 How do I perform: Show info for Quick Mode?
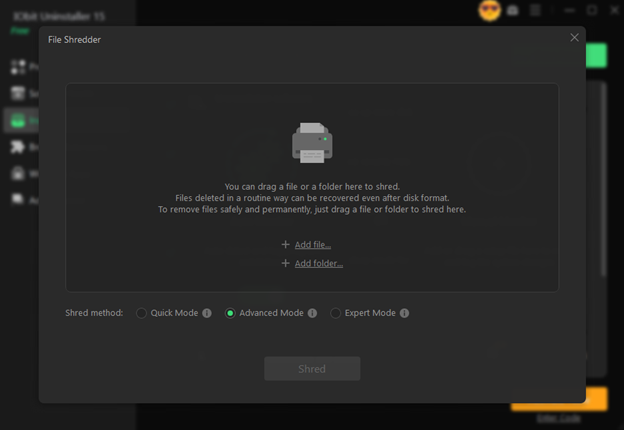(x=207, y=313)
